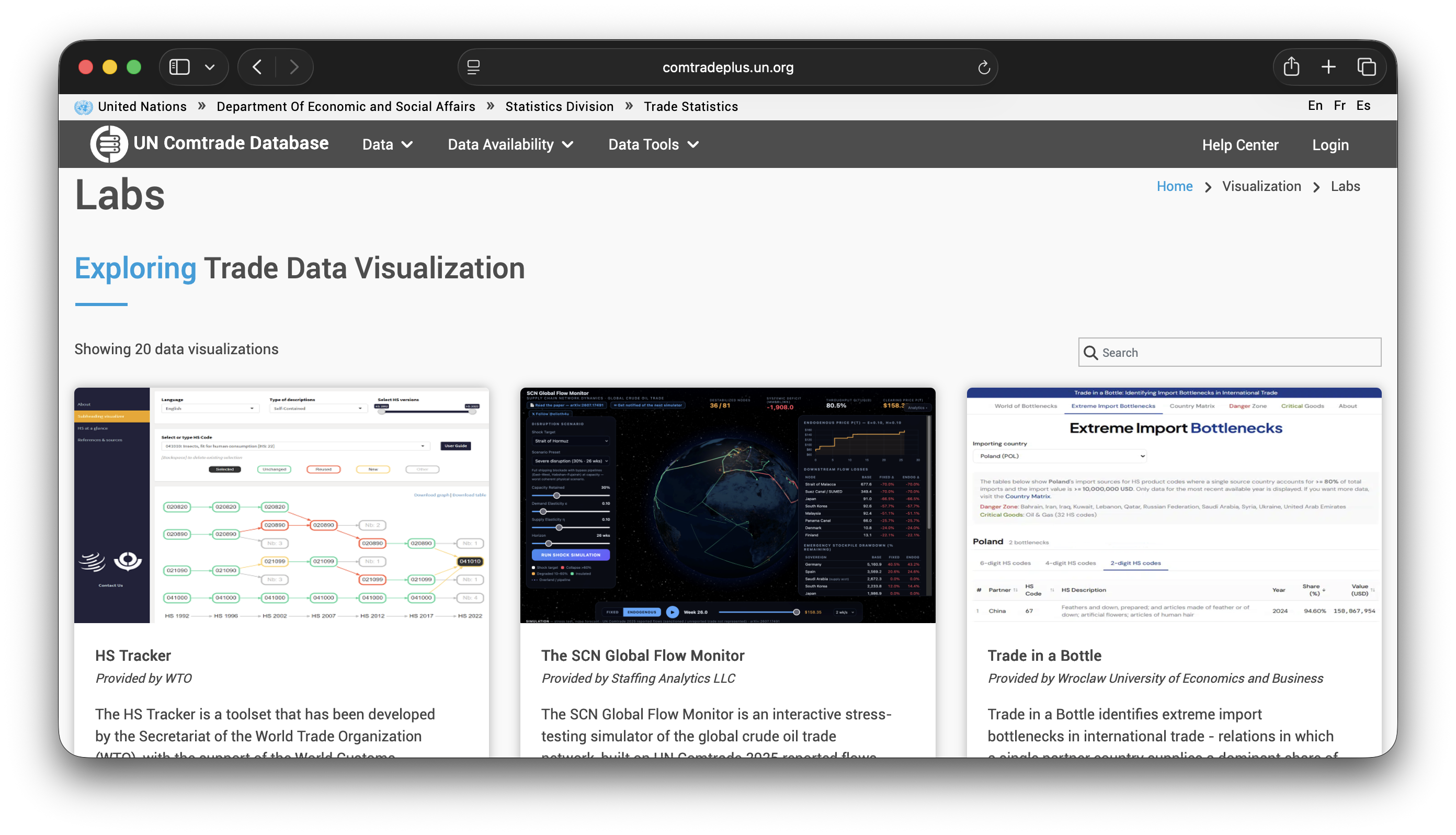Open the Statistics Division link
The width and height of the screenshot is (1456, 835).
560,107
